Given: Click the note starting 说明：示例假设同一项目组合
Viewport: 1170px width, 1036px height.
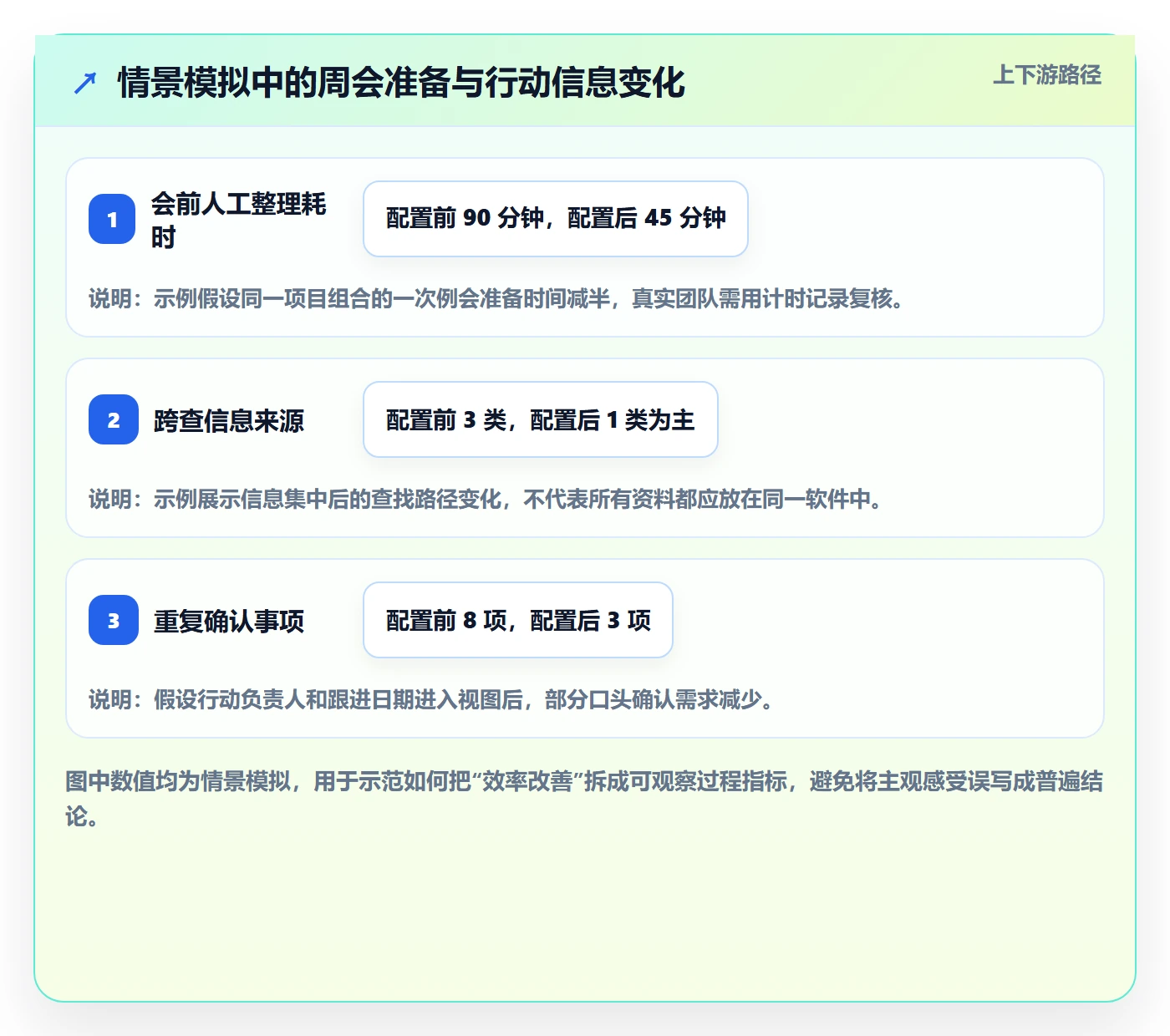Looking at the screenshot, I should point(496,298).
